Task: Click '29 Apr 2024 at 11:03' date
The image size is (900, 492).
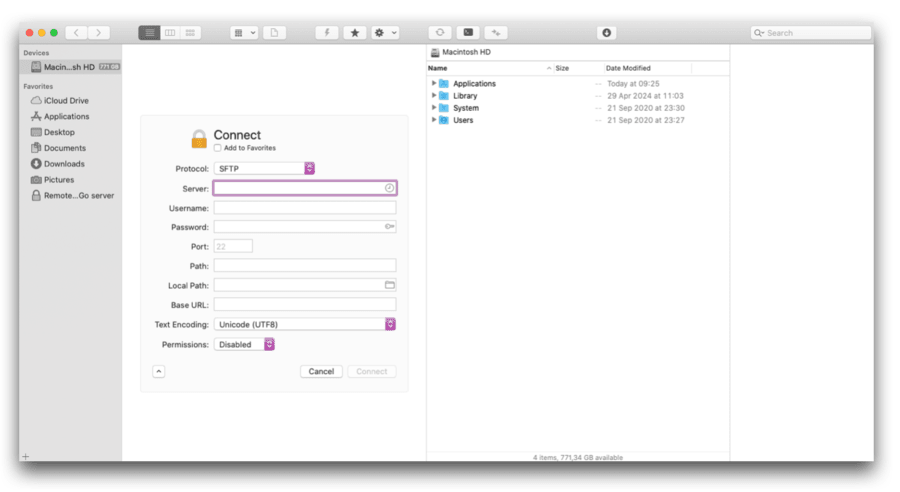Action: click(645, 96)
